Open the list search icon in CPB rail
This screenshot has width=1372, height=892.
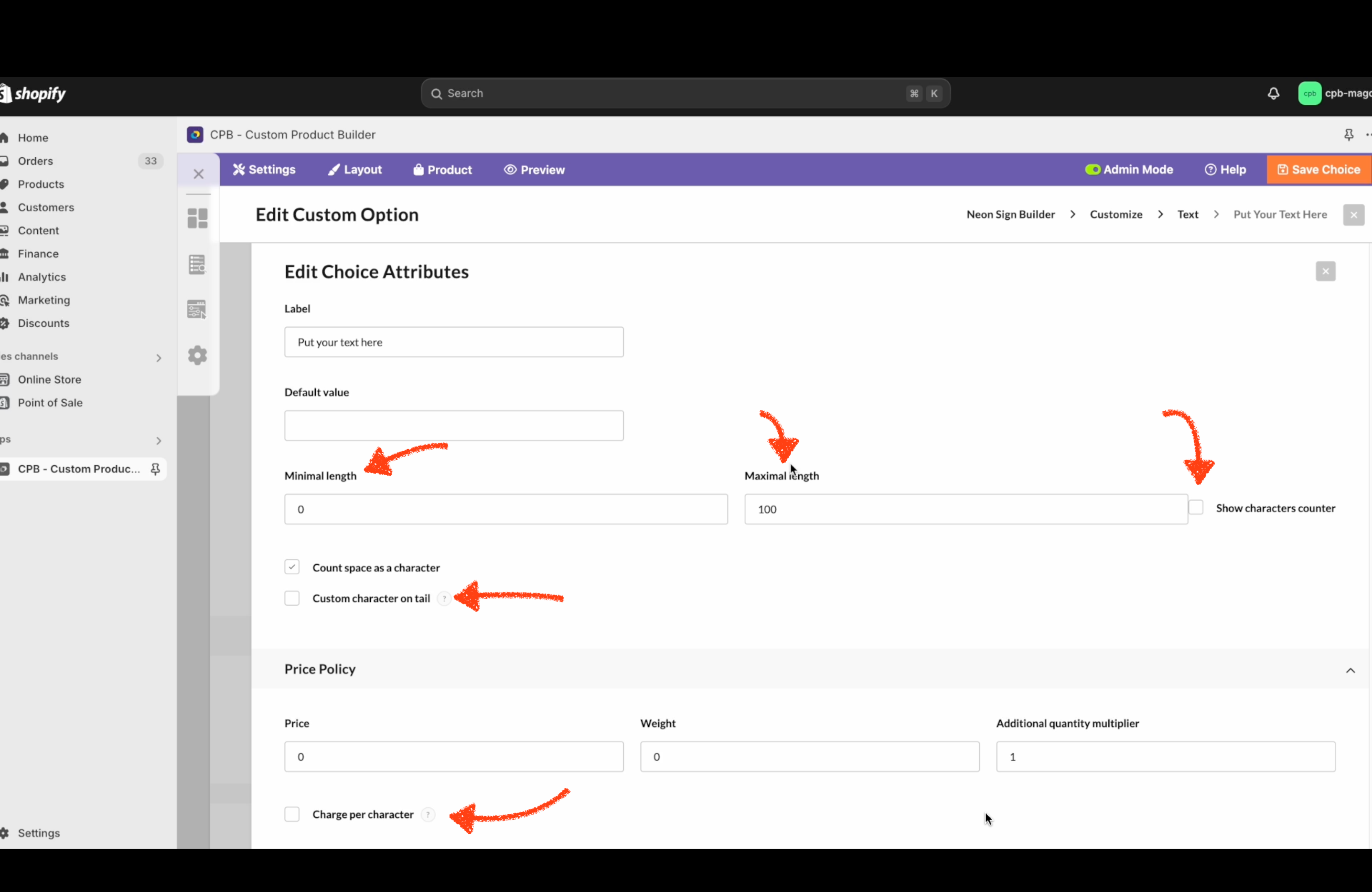tap(197, 264)
